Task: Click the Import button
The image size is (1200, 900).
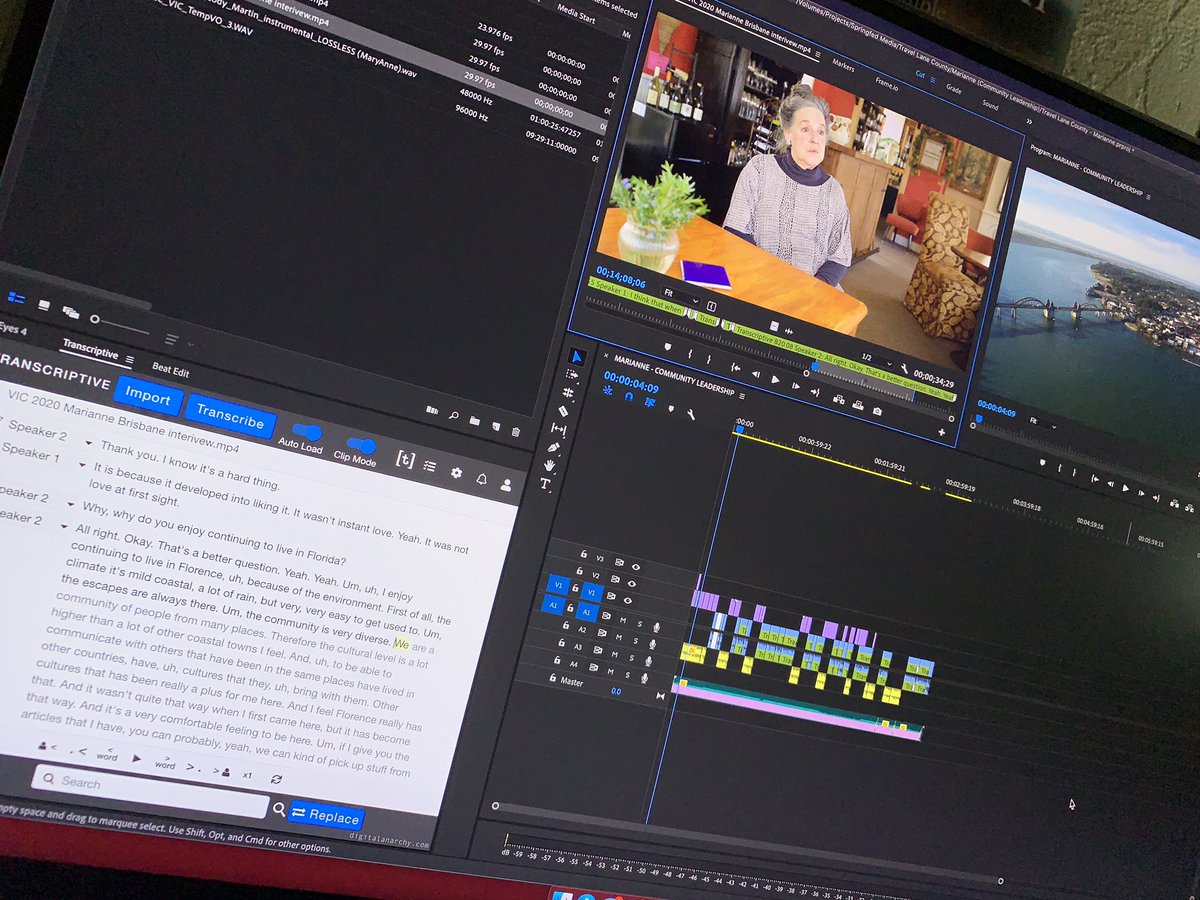Action: pyautogui.click(x=148, y=397)
